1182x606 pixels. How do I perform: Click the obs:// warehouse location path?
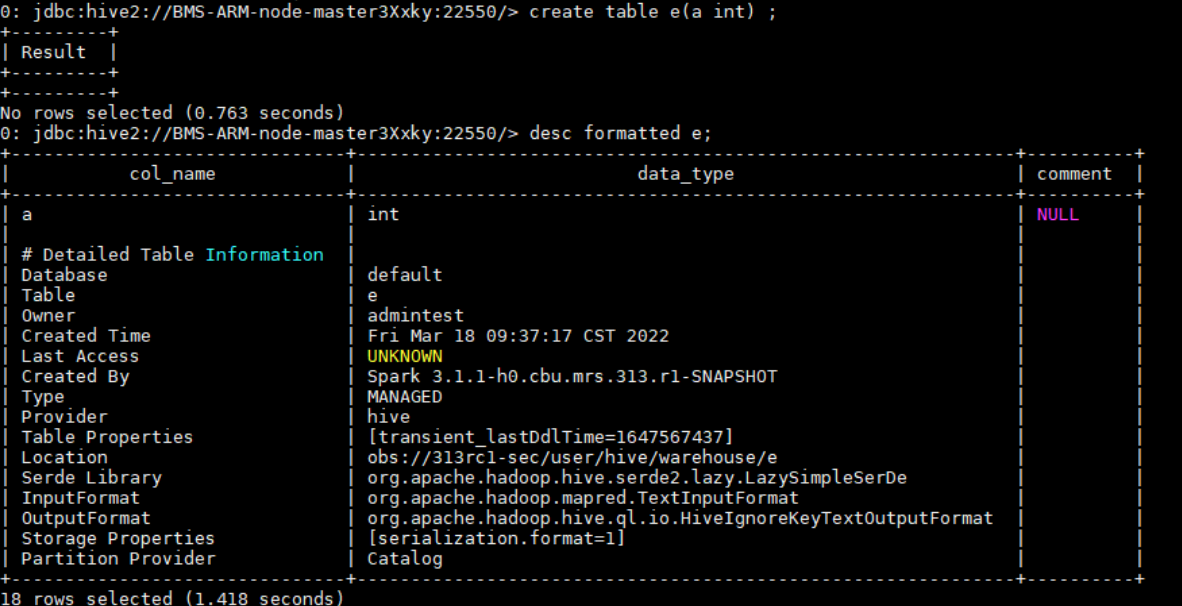(572, 458)
